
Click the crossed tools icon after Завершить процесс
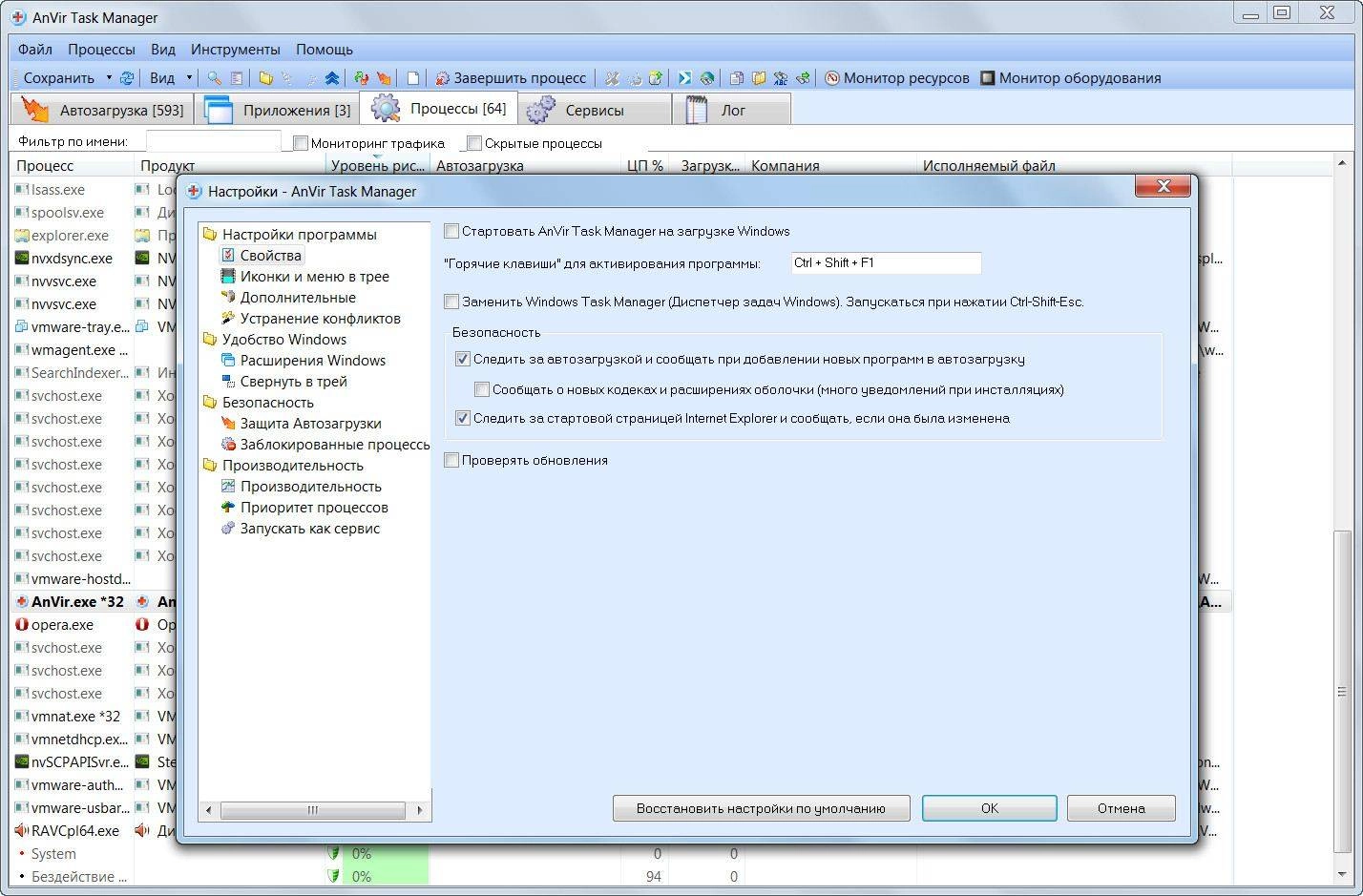coord(612,78)
